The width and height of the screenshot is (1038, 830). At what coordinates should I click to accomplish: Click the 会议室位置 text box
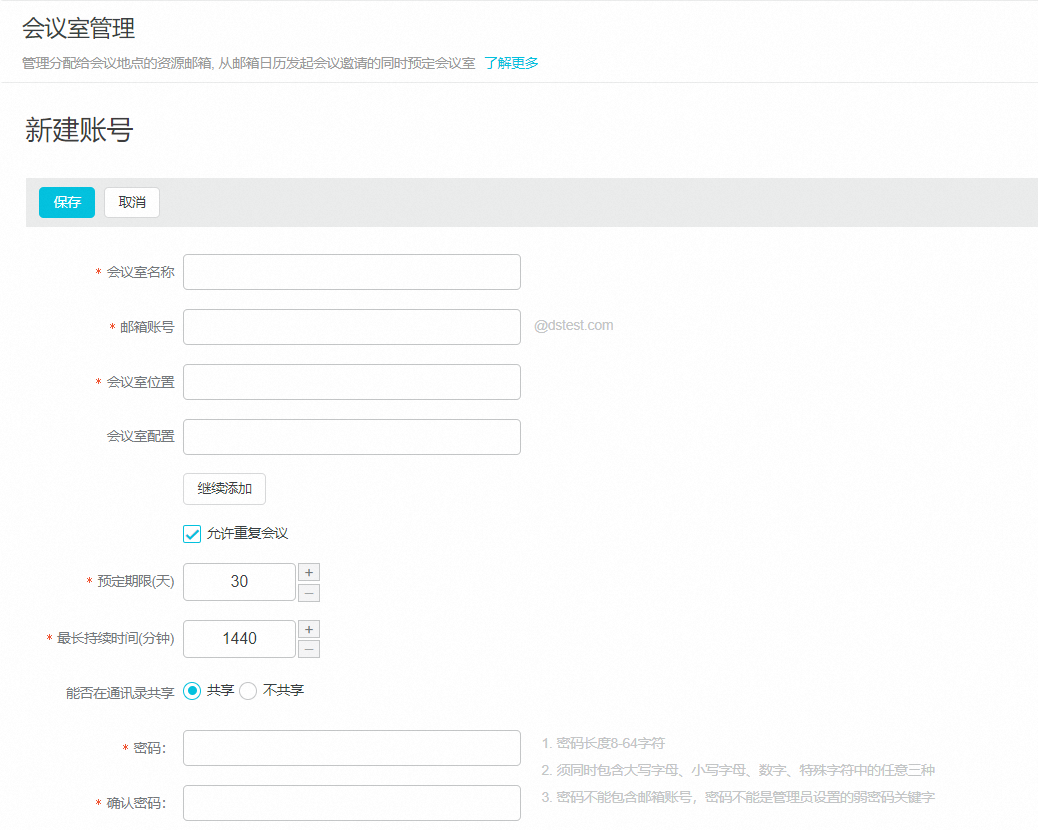351,382
